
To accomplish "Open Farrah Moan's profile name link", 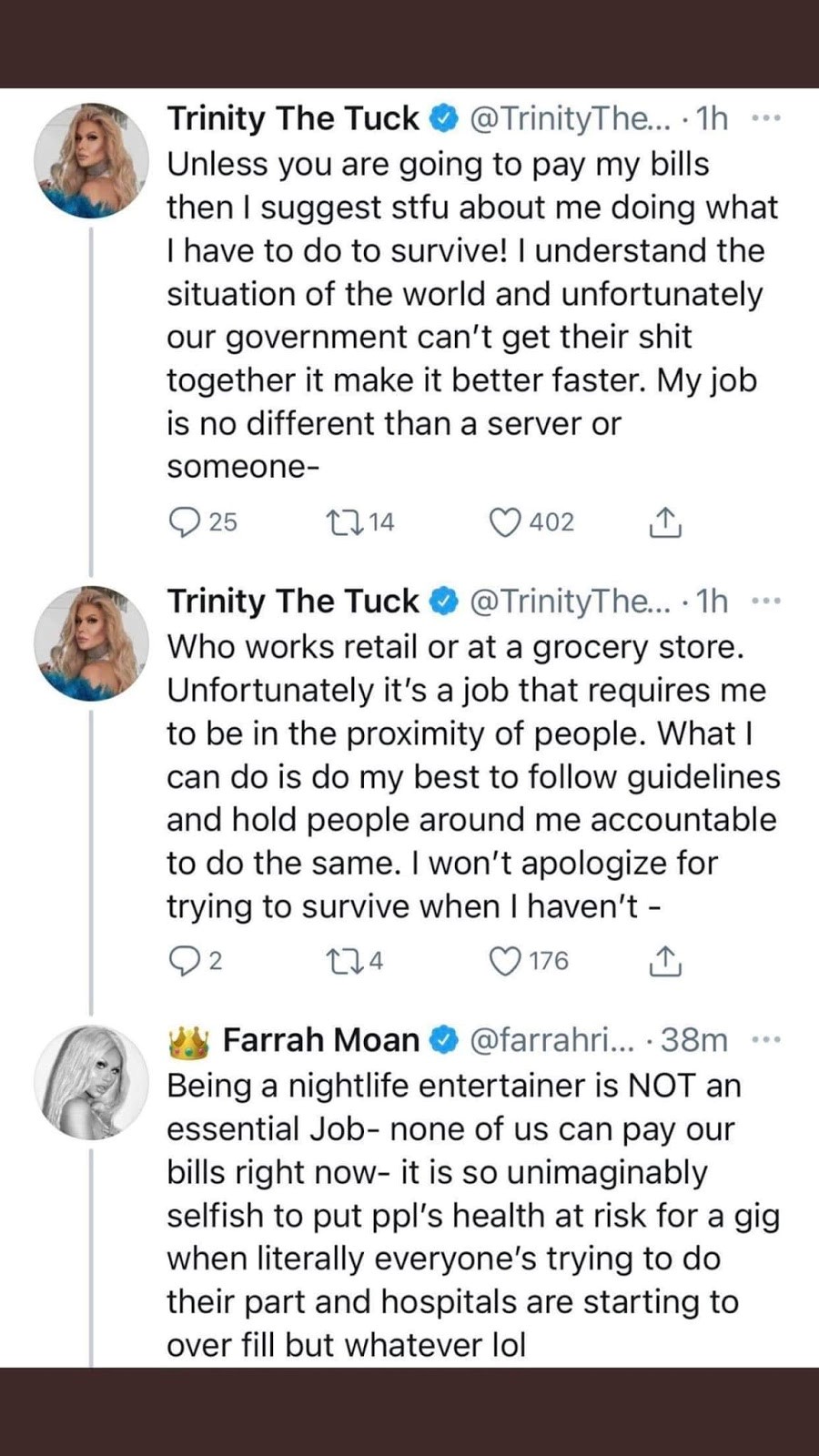I will (320, 1040).
